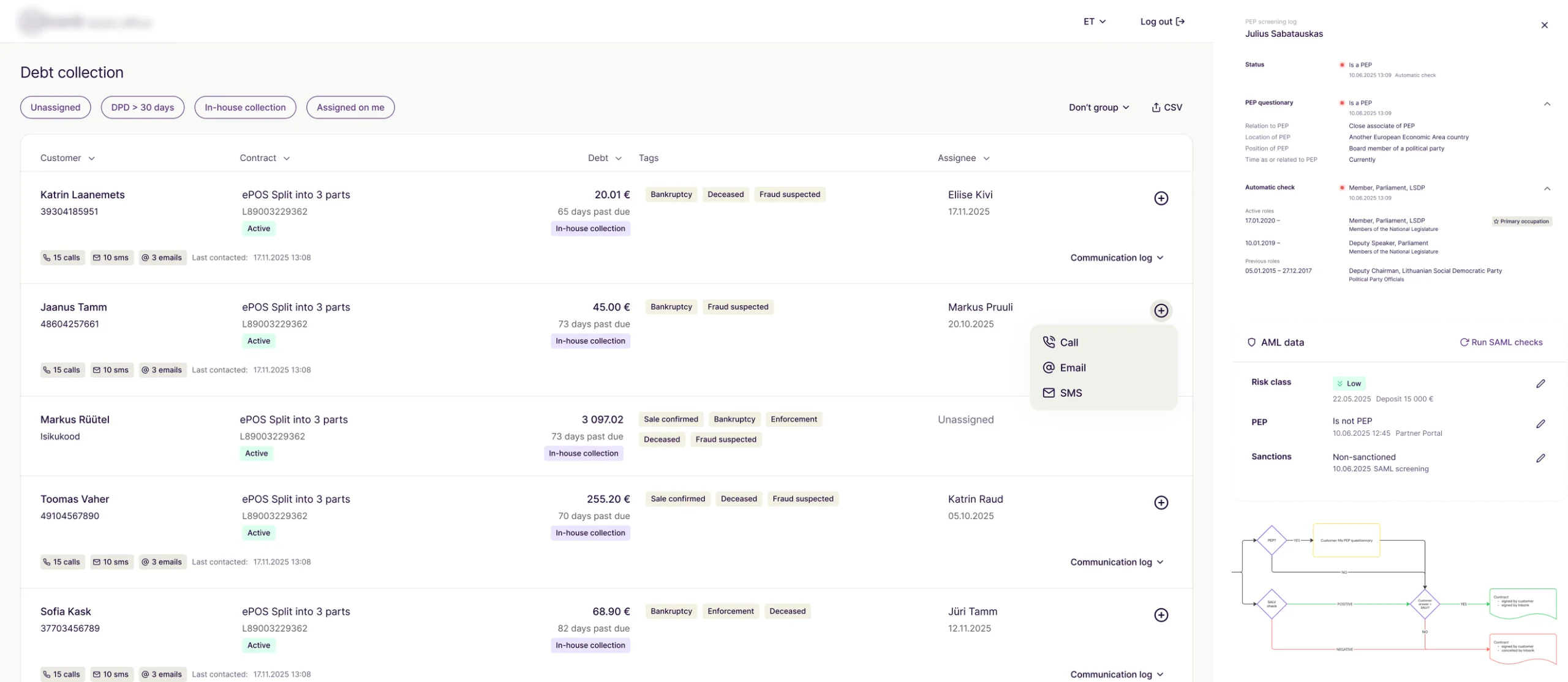Viewport: 1568px width, 682px height.
Task: Click 15 calls badge for Katrin Laanemets
Action: coord(62,258)
